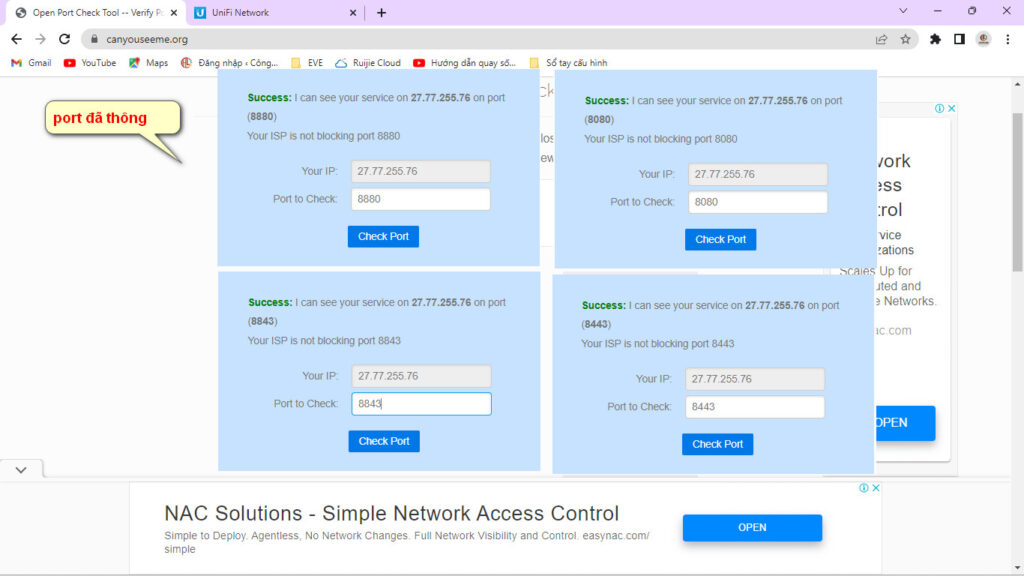Viewport: 1024px width, 576px height.
Task: Open the EVE bookmark folder
Action: click(307, 63)
